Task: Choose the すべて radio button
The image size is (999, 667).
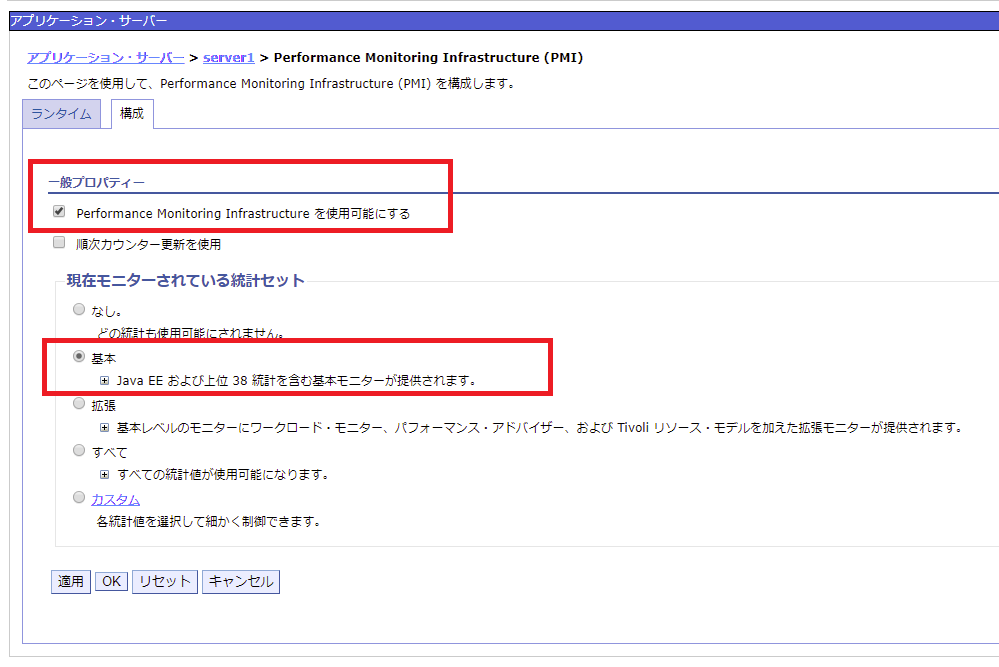Action: [79, 450]
